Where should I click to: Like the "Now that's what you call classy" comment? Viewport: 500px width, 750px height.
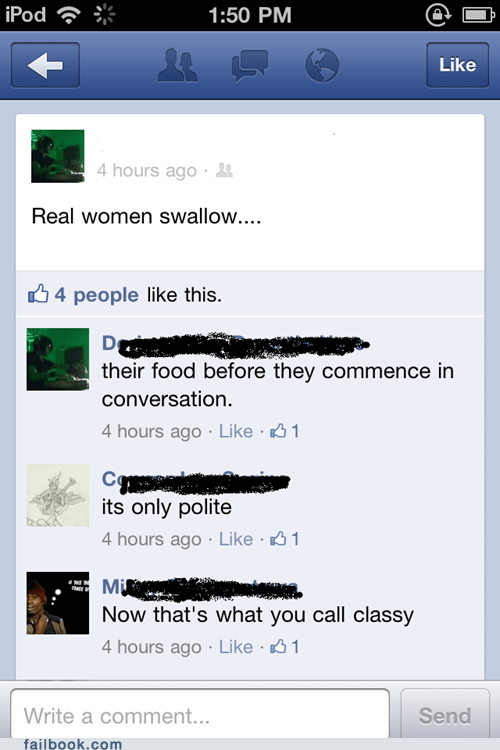coord(236,647)
